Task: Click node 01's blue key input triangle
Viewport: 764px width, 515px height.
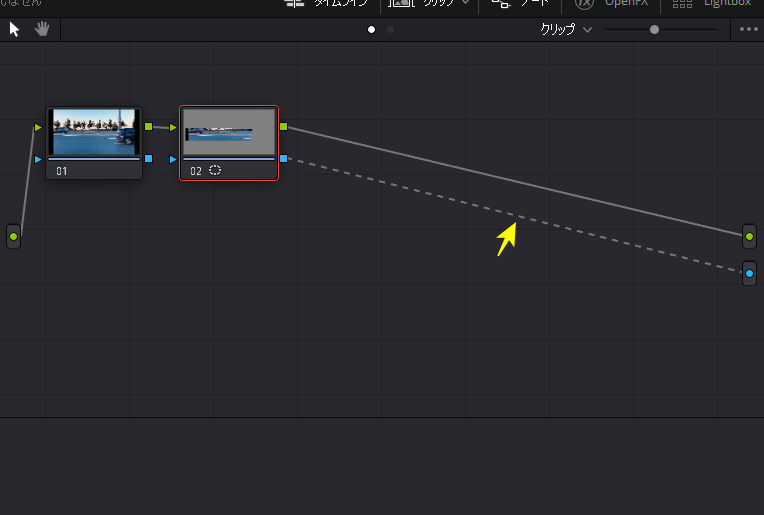Action: click(38, 159)
